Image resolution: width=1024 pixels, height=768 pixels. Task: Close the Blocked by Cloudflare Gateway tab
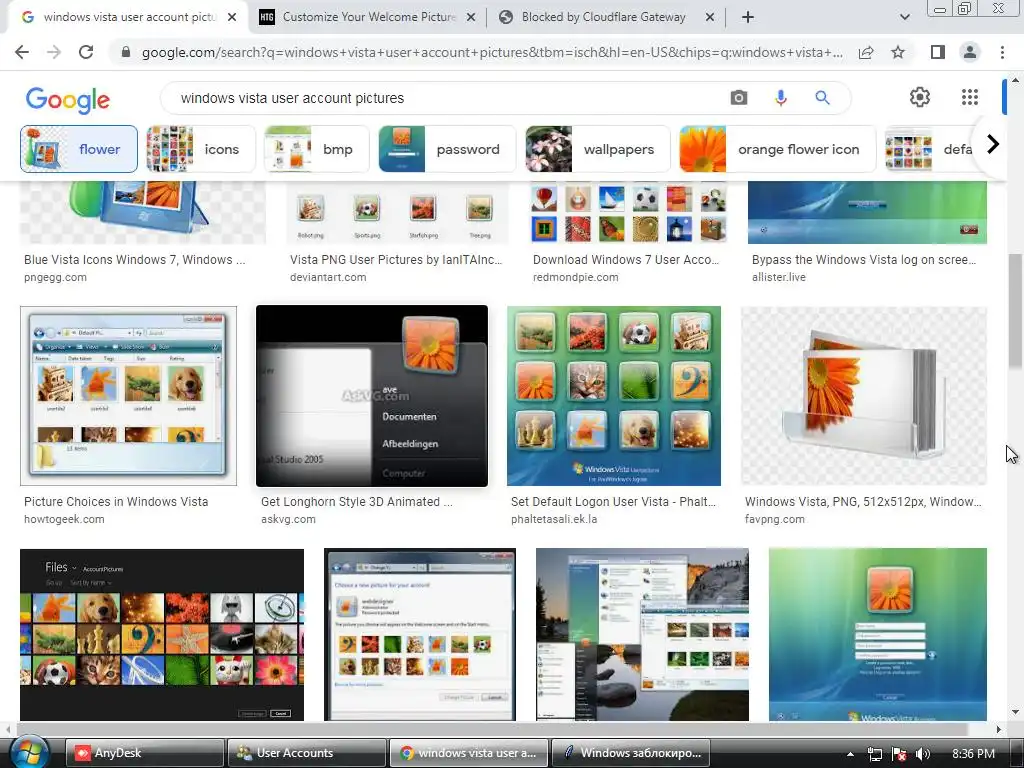[710, 18]
